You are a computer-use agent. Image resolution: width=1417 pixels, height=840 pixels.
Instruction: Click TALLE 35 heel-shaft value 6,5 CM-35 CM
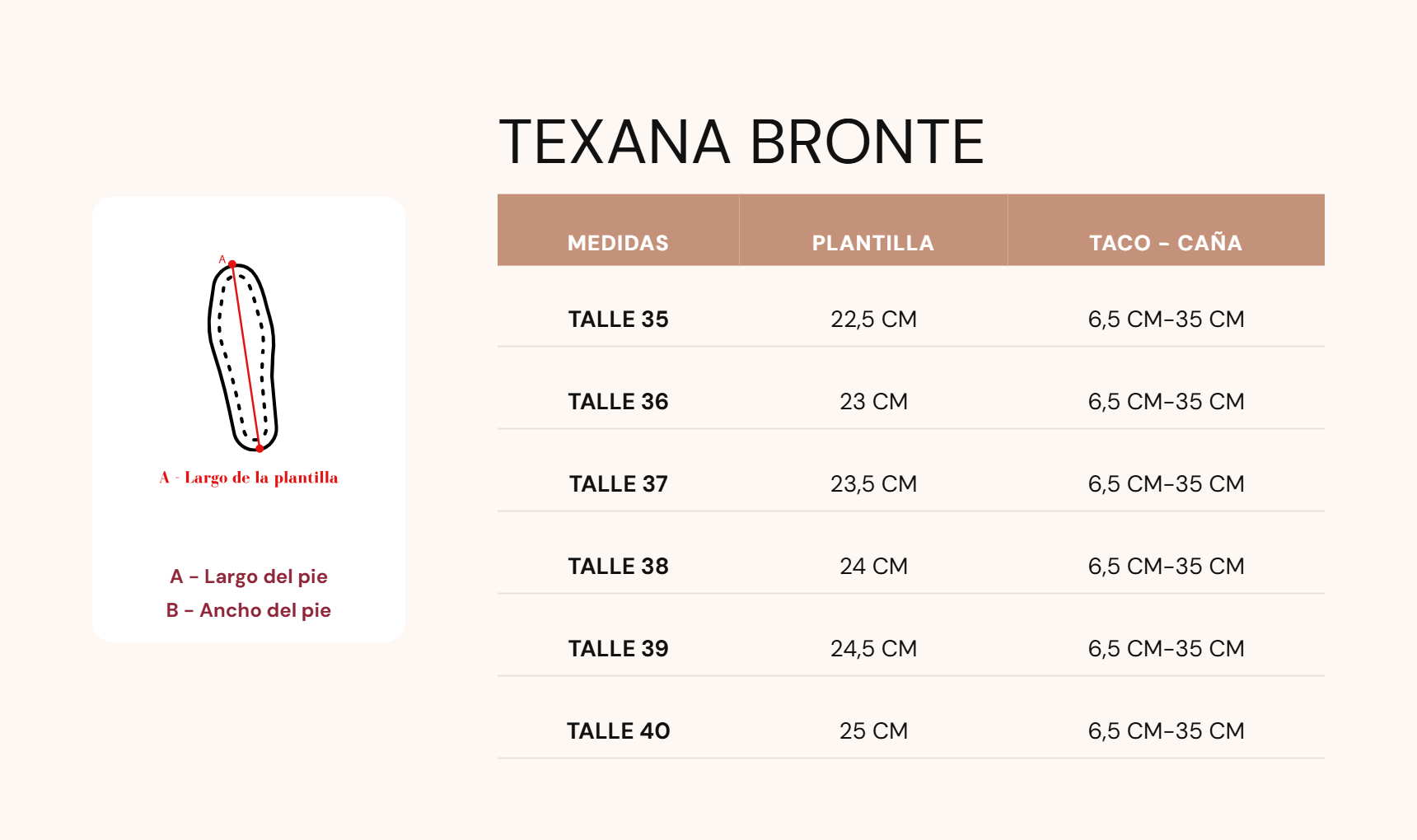click(1166, 320)
